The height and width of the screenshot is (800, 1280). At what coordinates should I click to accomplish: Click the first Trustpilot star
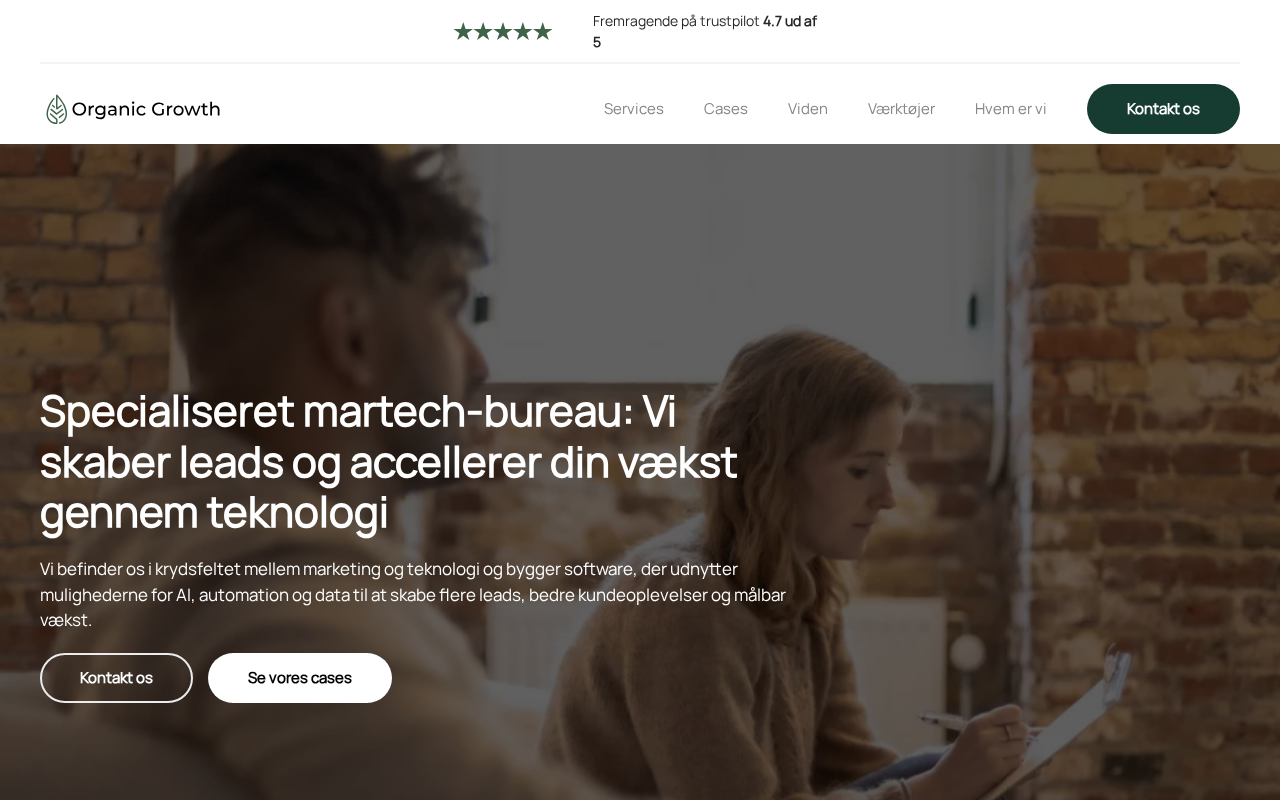click(463, 31)
